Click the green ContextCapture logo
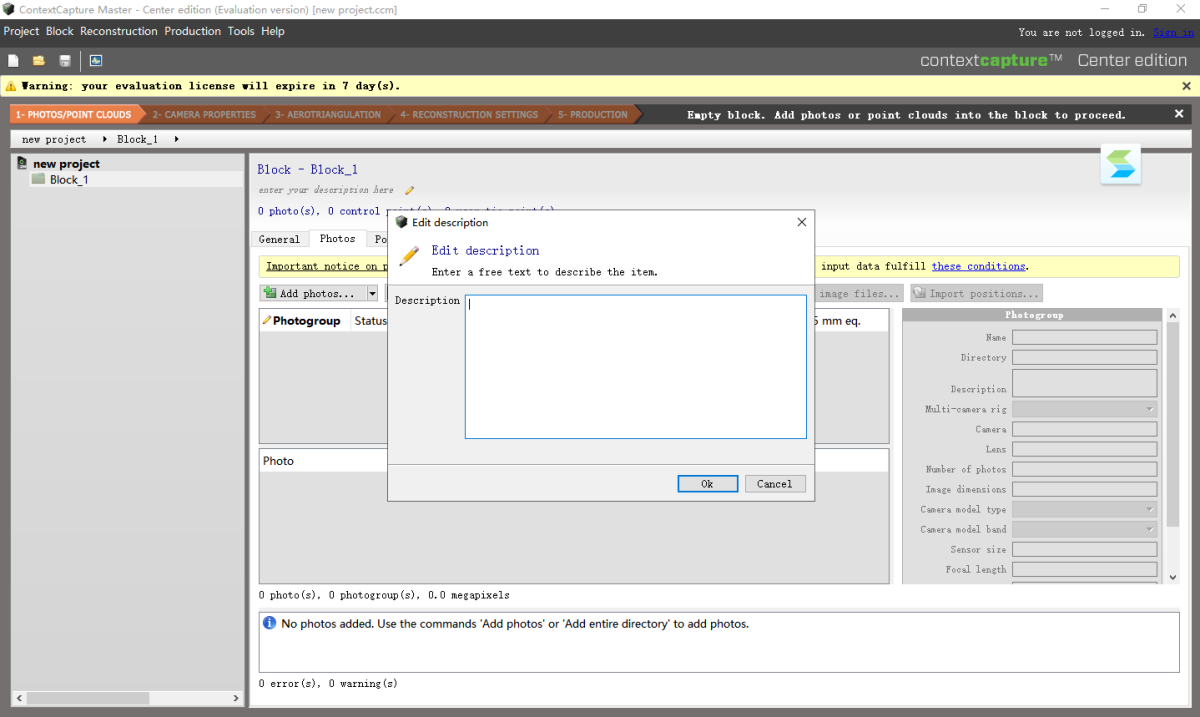The height and width of the screenshot is (717, 1200). tap(1120, 165)
